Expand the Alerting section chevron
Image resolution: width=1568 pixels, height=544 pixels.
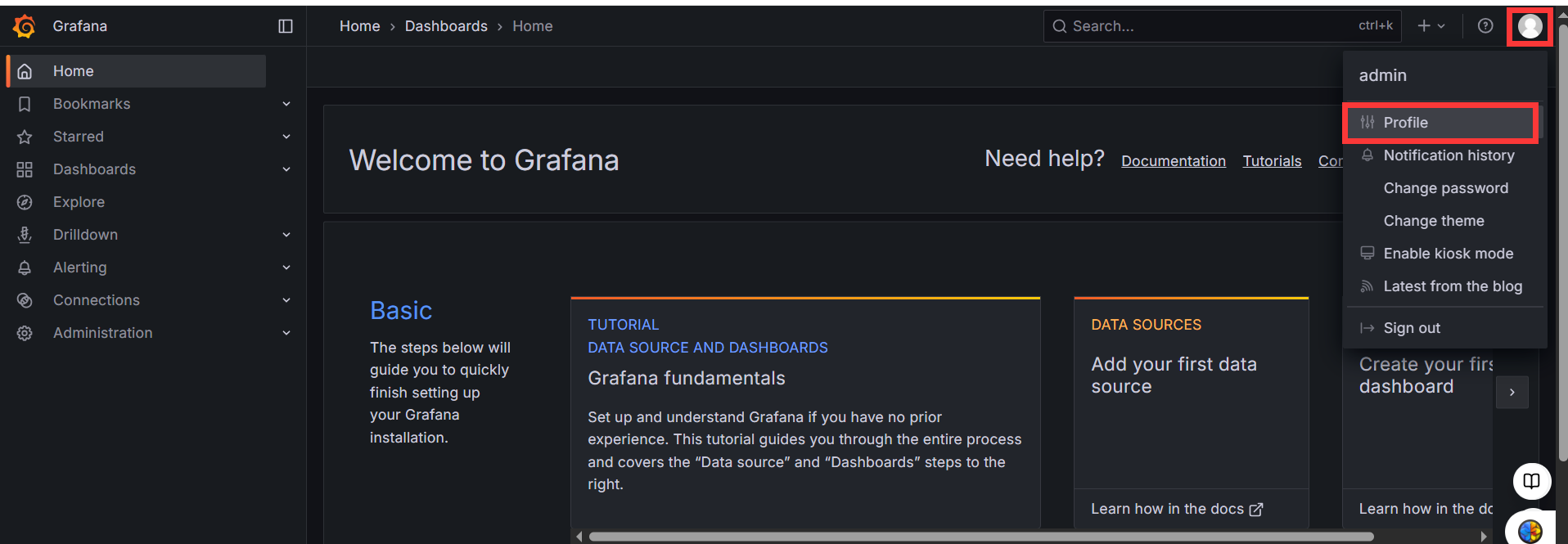(x=286, y=268)
